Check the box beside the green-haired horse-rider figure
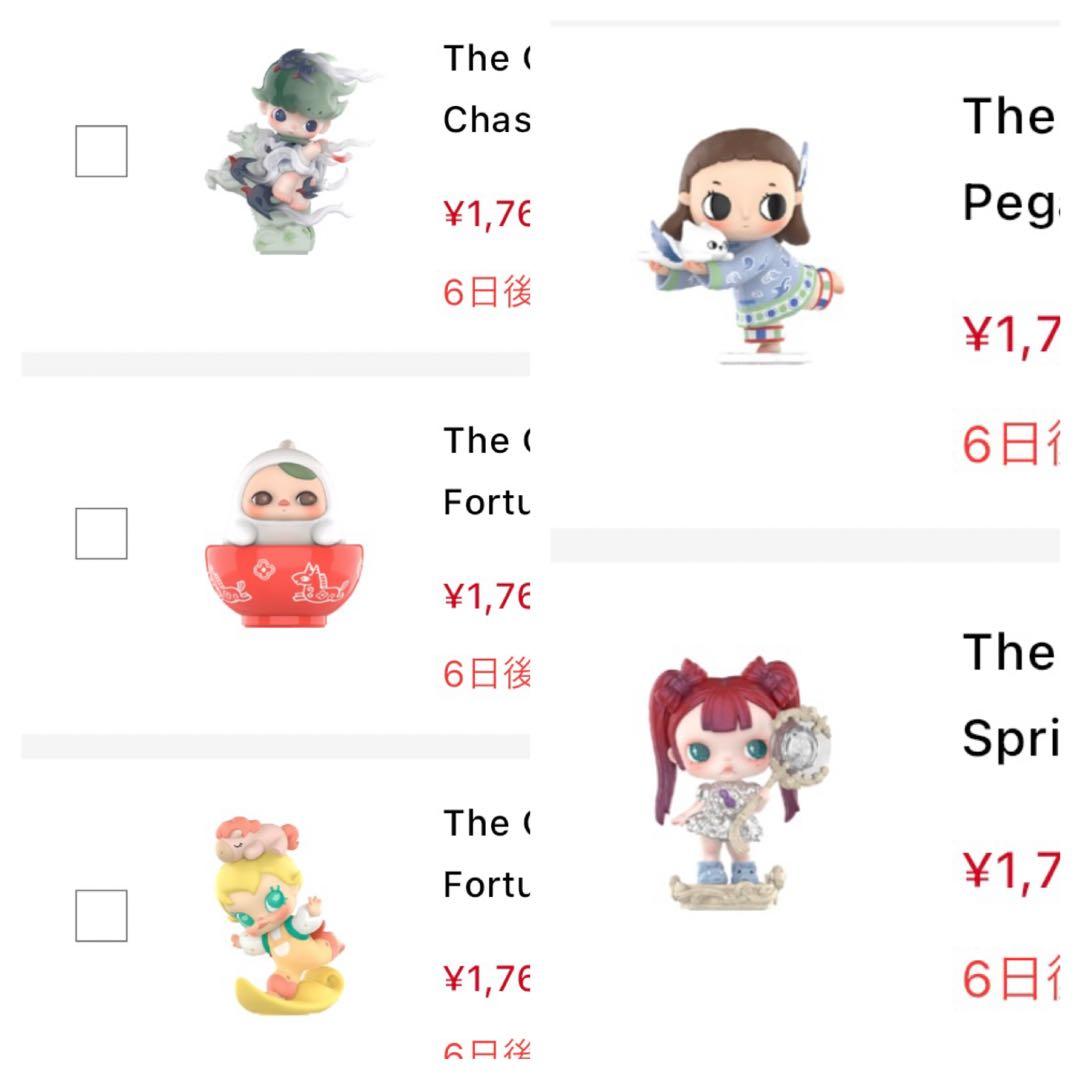The image size is (1080, 1080). click(x=101, y=151)
